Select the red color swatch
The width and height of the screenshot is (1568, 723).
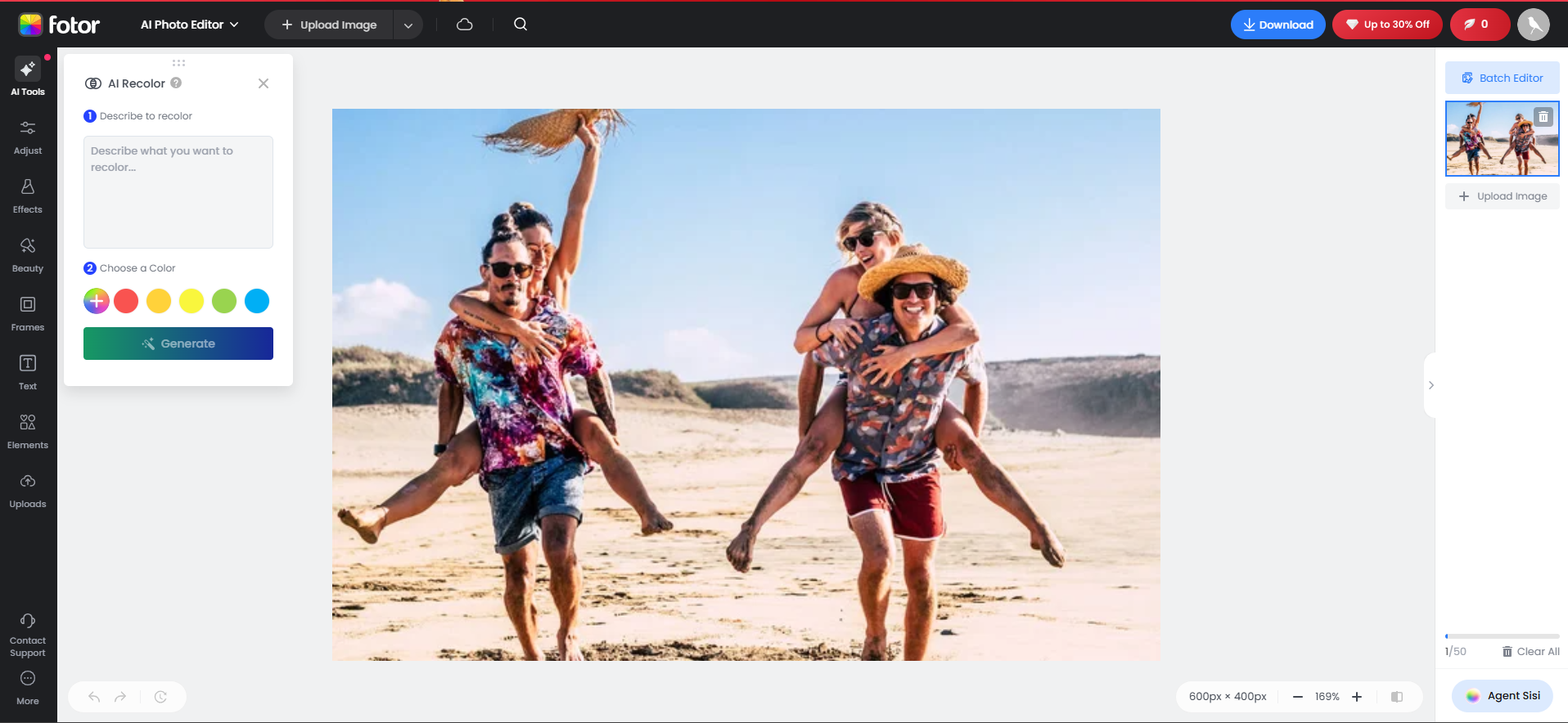point(126,301)
